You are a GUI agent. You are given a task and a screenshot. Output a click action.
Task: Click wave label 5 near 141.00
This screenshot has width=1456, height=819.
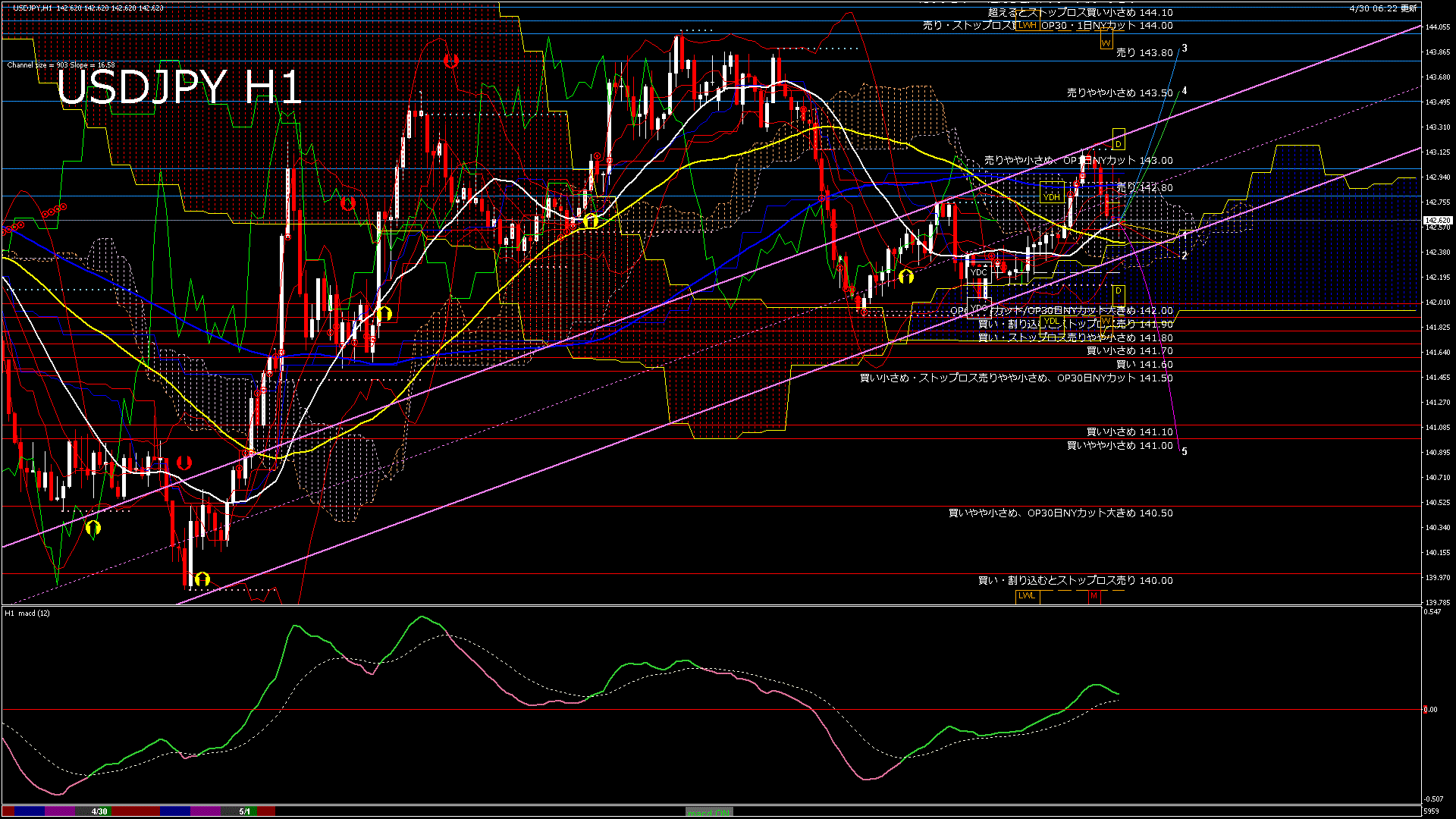coord(1185,452)
